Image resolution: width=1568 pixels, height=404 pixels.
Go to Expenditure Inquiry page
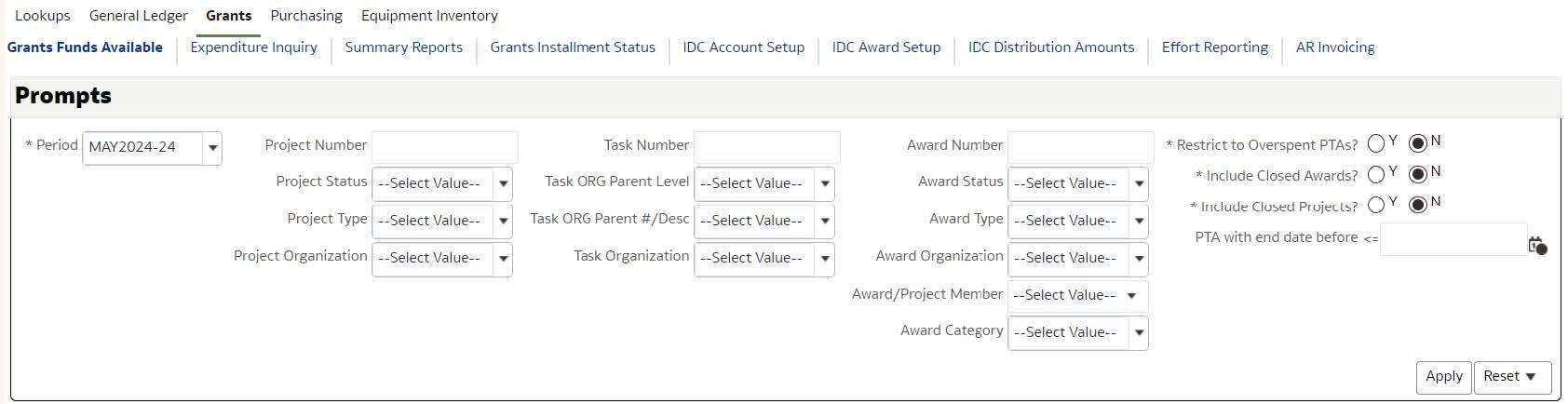253,47
